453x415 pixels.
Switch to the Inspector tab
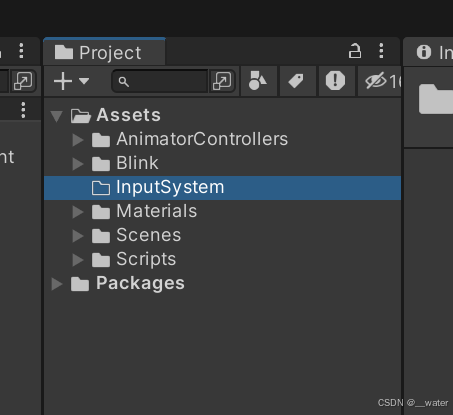click(428, 52)
